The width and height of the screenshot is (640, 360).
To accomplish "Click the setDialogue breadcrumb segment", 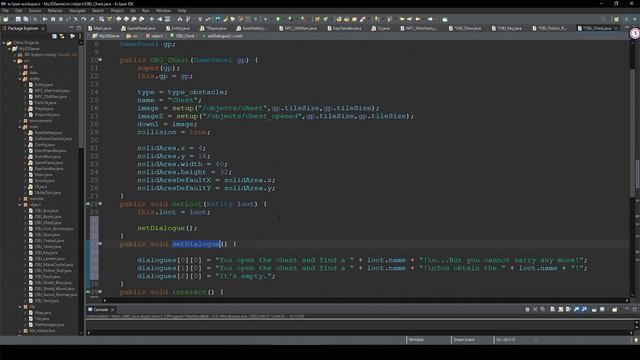I will 223,36.
